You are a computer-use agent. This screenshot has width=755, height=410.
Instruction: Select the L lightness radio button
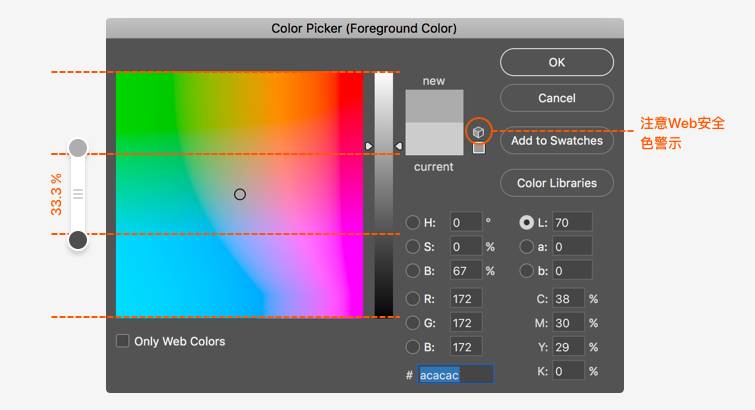526,222
